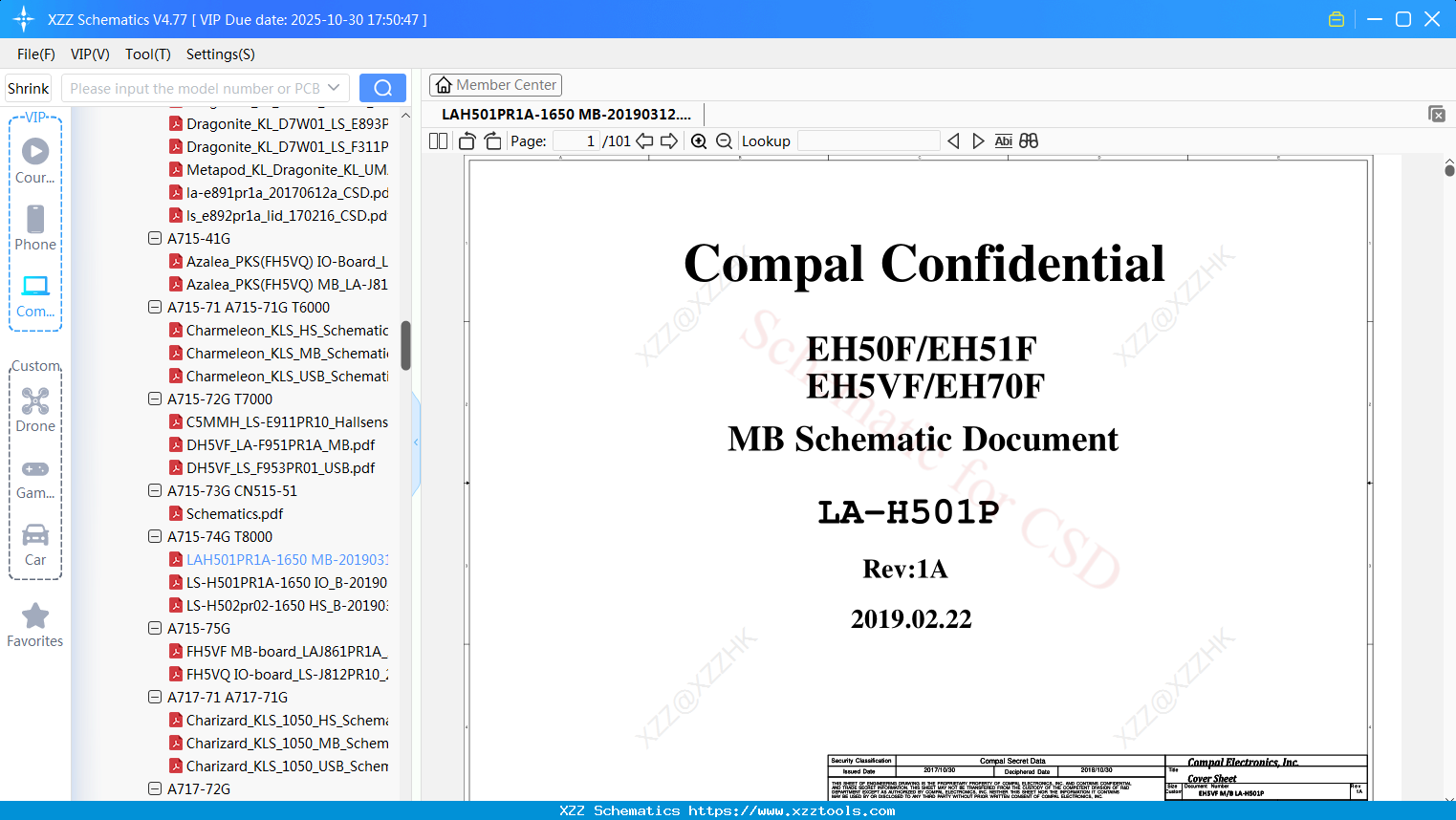Image resolution: width=1456 pixels, height=820 pixels.
Task: Jump to previous lookup result
Action: coord(953,141)
